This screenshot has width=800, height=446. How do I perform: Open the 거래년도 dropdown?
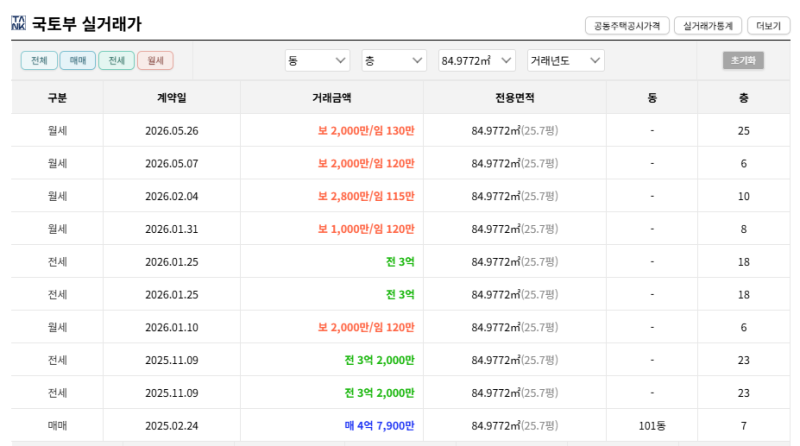(565, 61)
